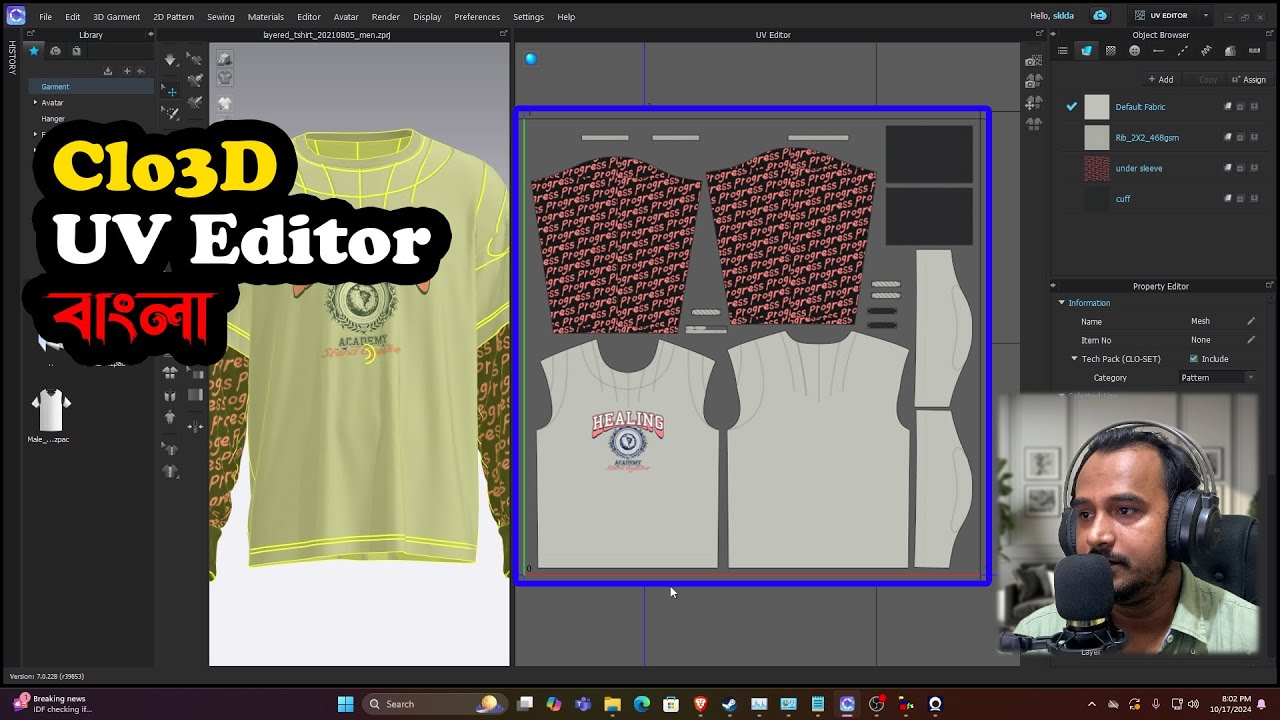Collapse the Tech Pack (CLO-SET) section
This screenshot has width=1280, height=720.
(x=1074, y=359)
